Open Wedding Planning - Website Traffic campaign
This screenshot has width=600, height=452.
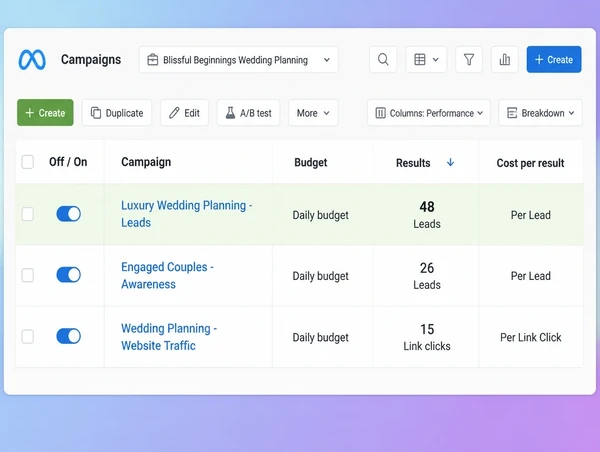point(169,337)
